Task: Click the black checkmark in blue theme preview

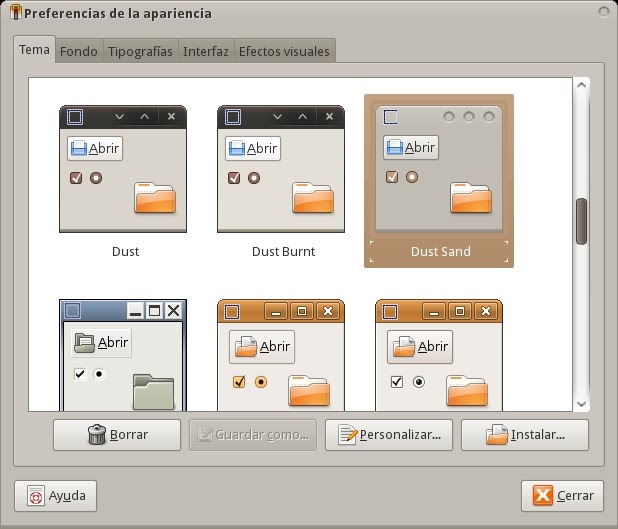Action: [x=80, y=374]
